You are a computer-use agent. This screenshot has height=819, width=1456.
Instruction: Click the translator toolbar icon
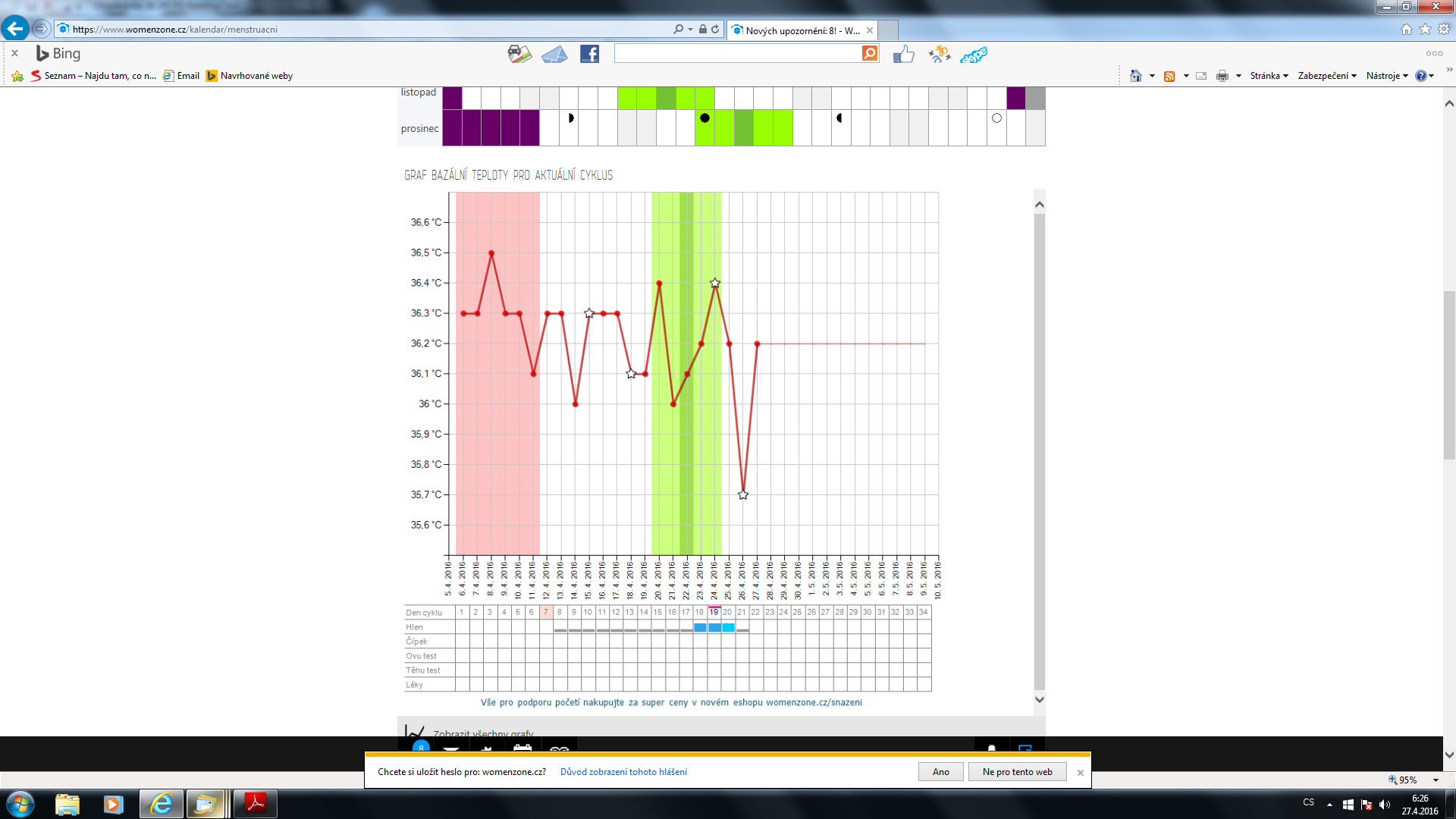939,54
